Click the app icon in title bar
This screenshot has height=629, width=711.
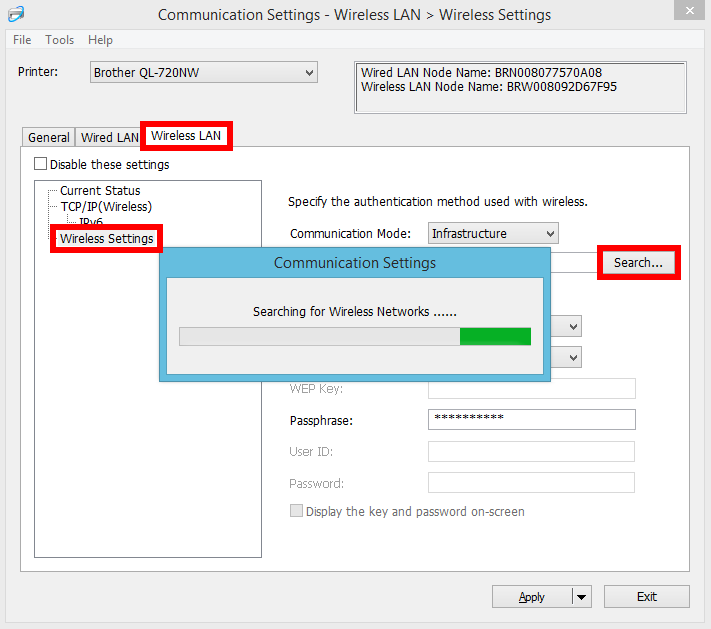click(x=13, y=13)
